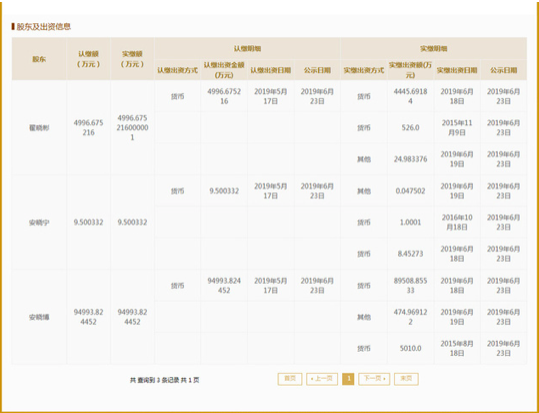Select page 1 in pagination

pyautogui.click(x=348, y=379)
